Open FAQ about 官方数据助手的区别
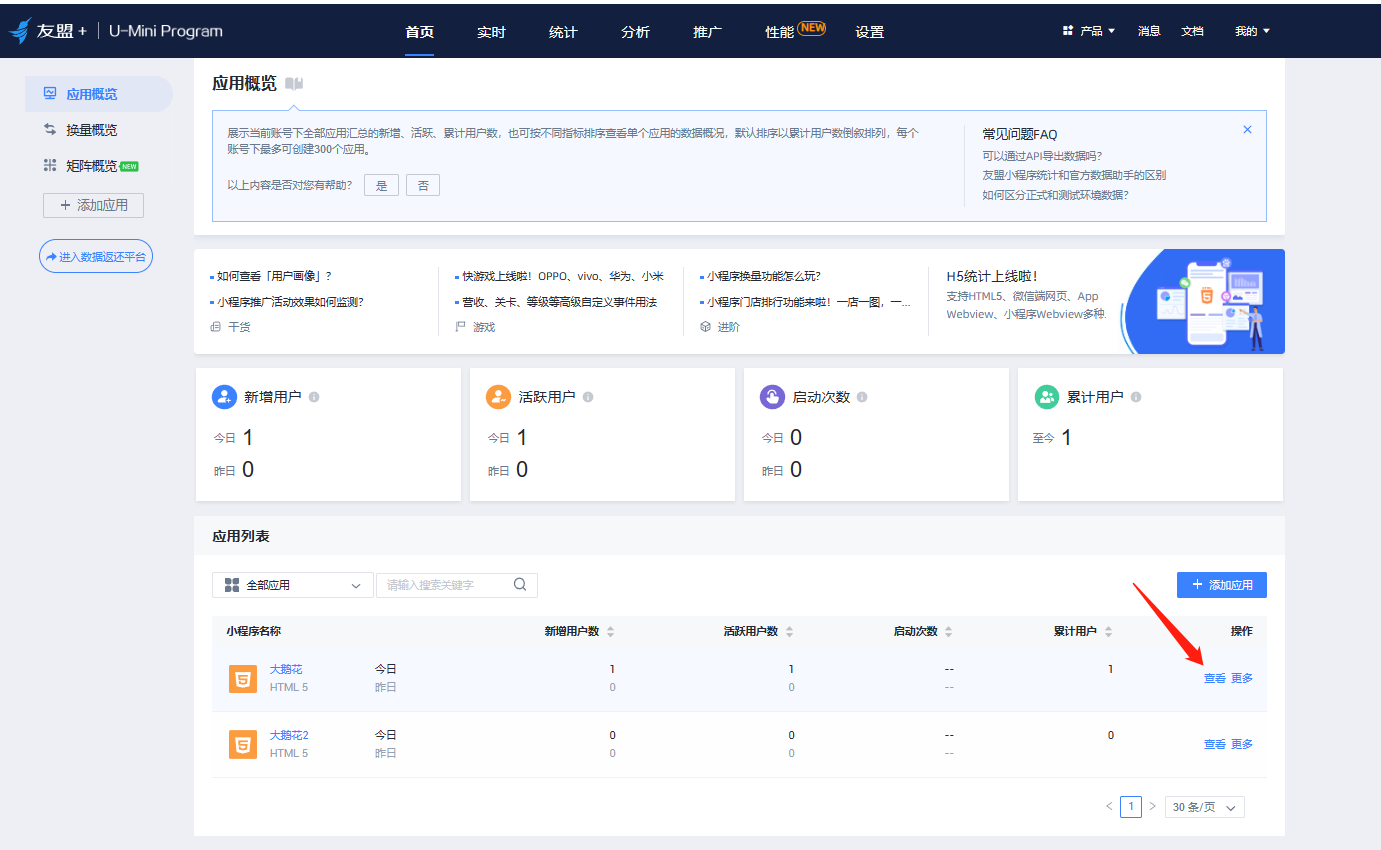1381x850 pixels. [x=1074, y=175]
